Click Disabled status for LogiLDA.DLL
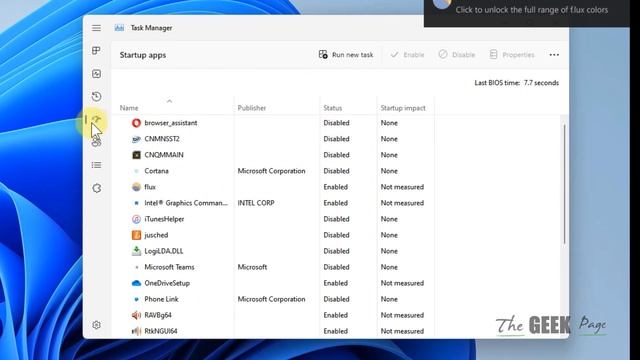This screenshot has width=640, height=360. click(x=336, y=251)
